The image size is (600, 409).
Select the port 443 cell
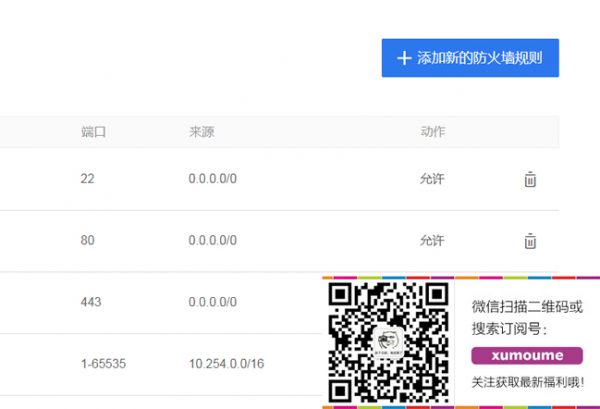point(91,302)
